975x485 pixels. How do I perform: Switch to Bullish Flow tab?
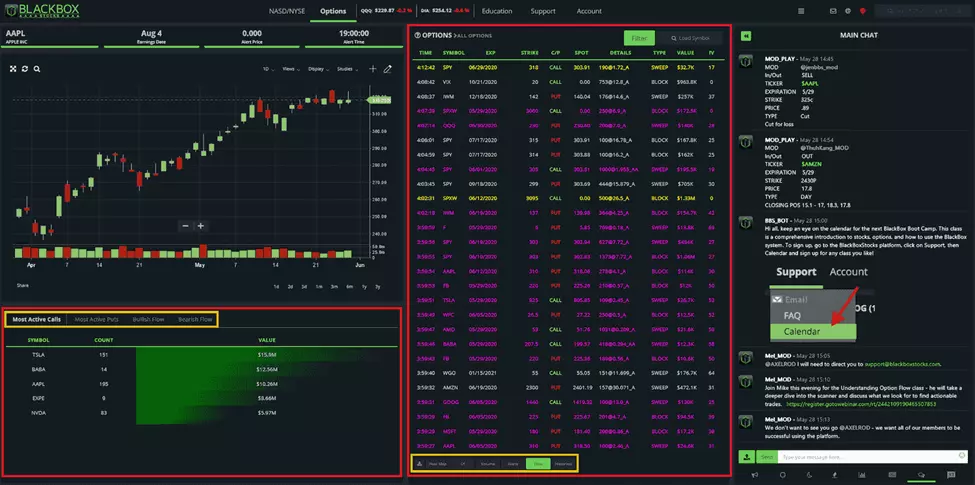point(148,320)
